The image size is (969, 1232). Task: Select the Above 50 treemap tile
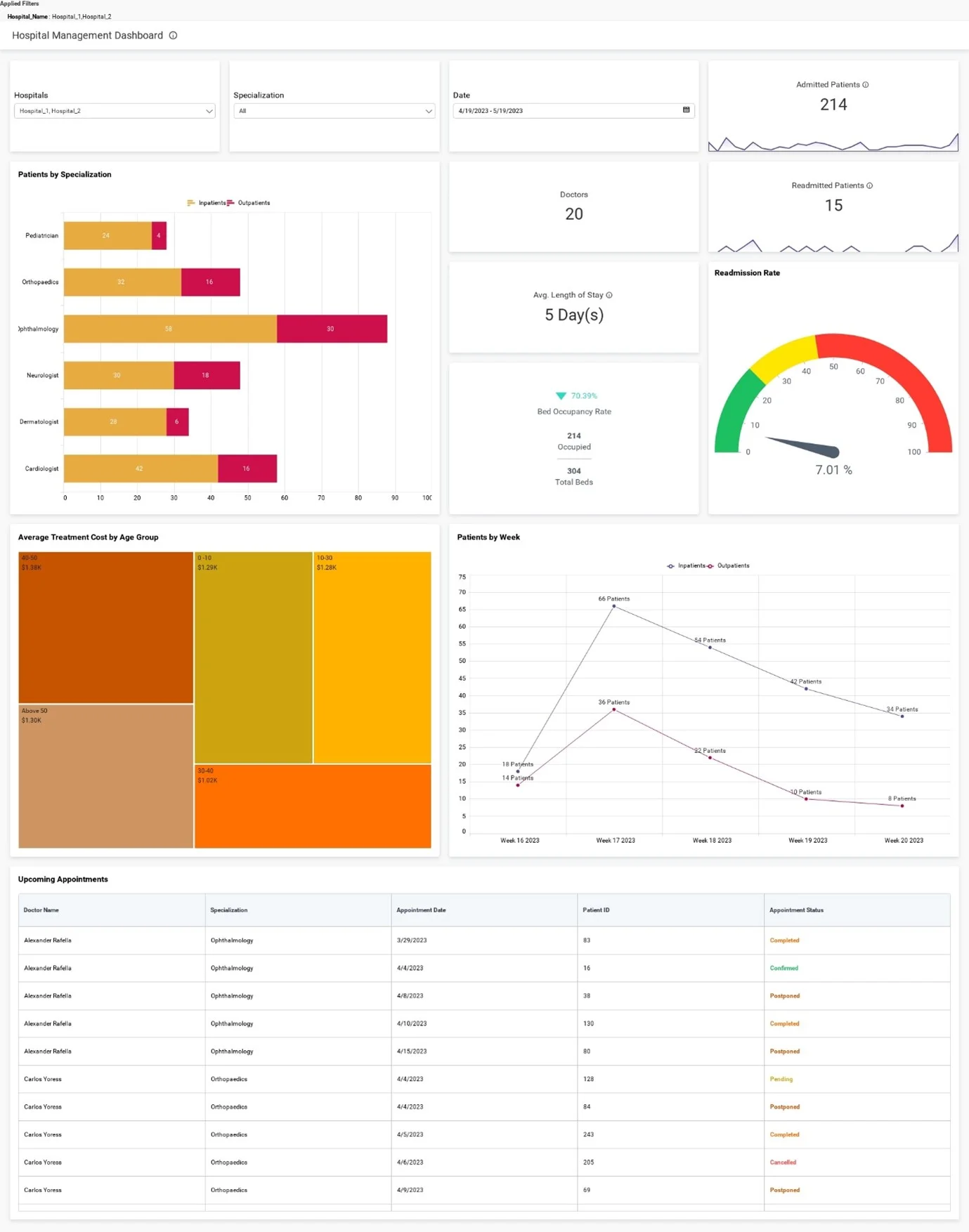click(x=105, y=776)
